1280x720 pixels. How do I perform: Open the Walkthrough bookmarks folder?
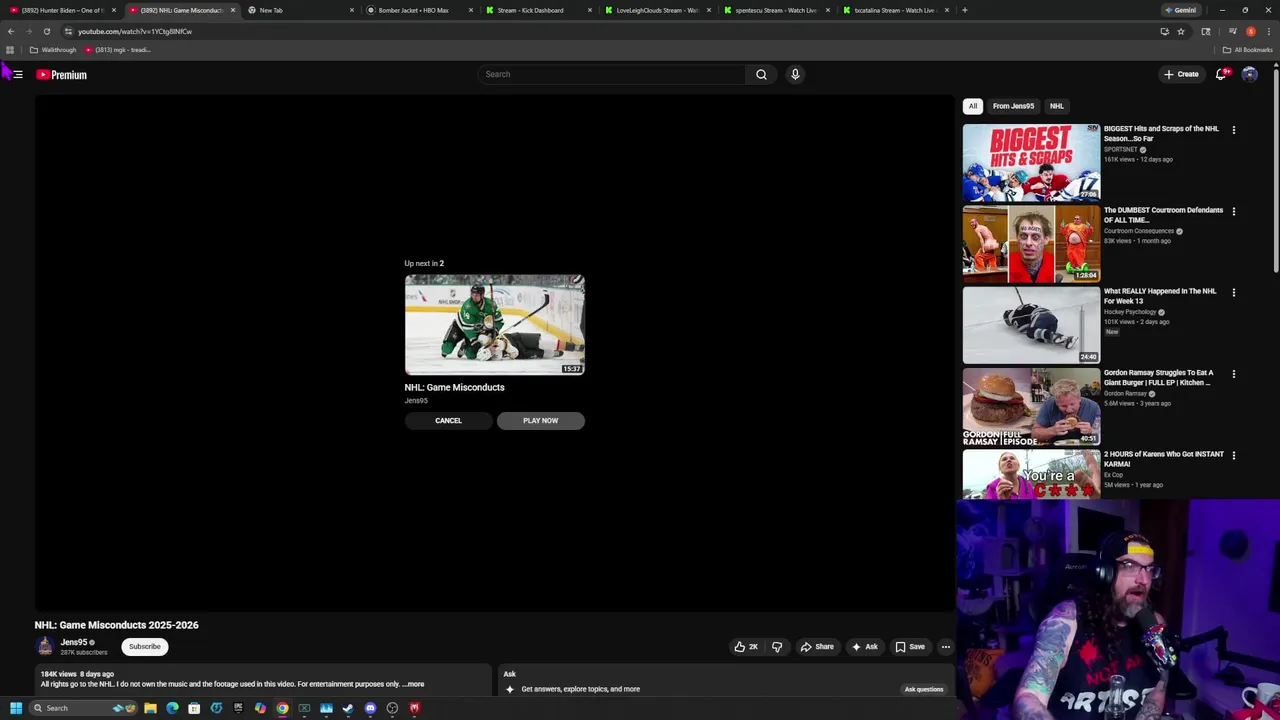click(x=53, y=50)
